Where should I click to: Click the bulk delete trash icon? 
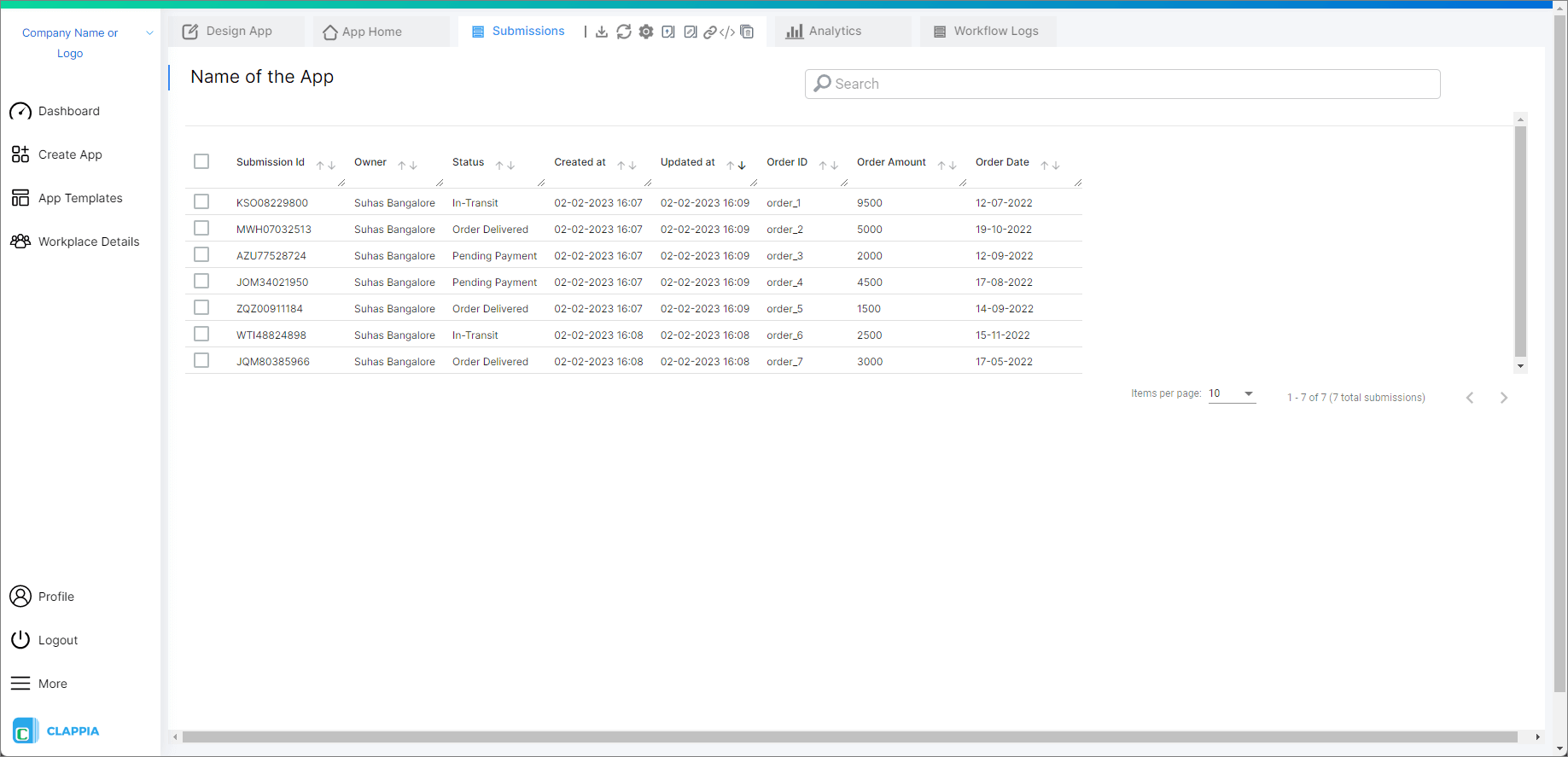(x=747, y=32)
